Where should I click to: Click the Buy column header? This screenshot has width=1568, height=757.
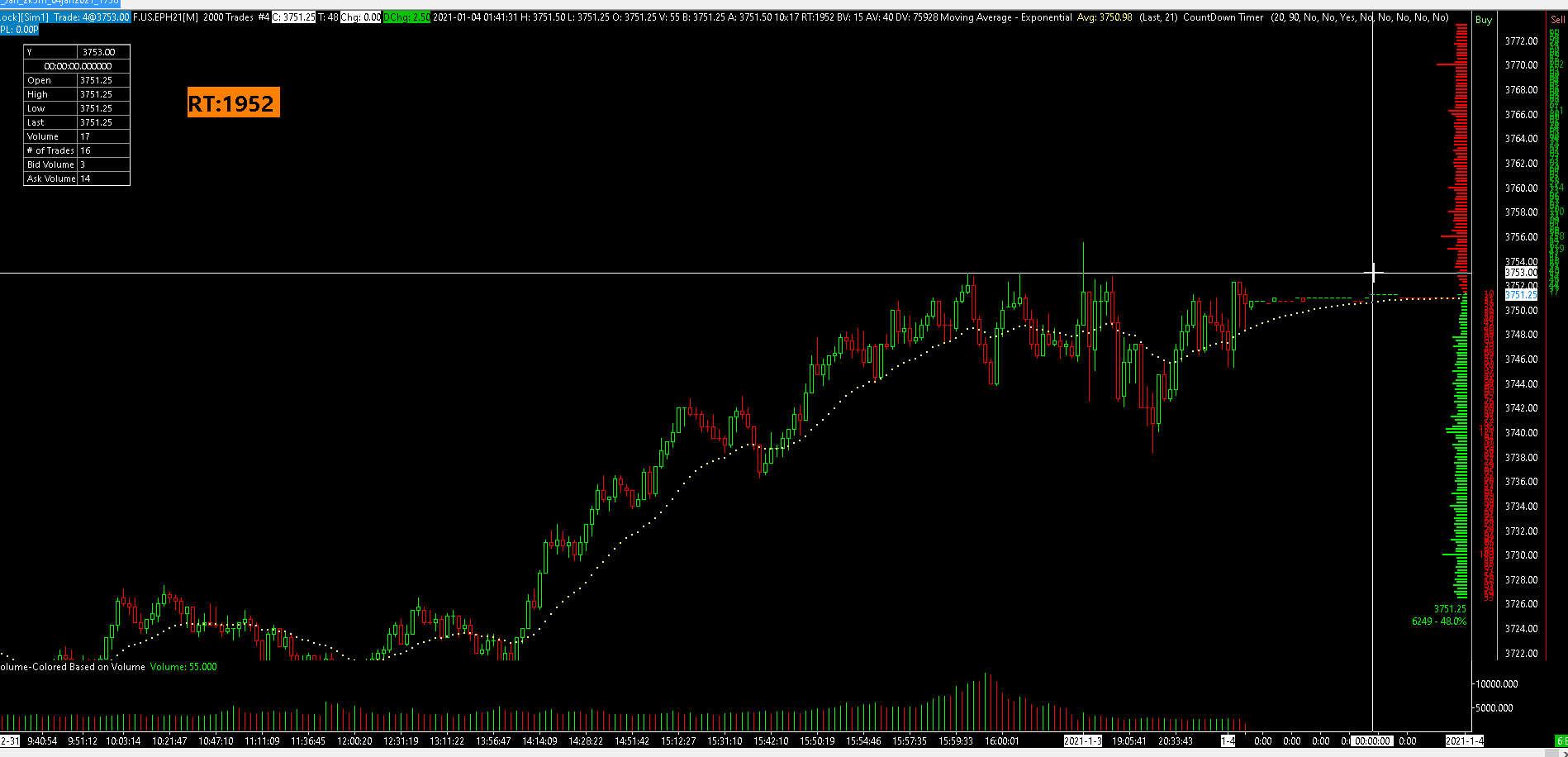click(x=1484, y=20)
